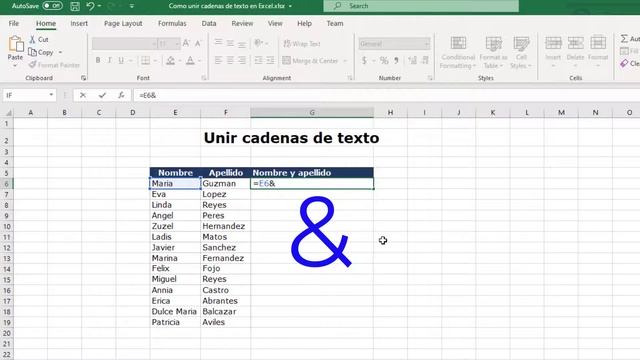Switch to the Page Layout tab

123,23
